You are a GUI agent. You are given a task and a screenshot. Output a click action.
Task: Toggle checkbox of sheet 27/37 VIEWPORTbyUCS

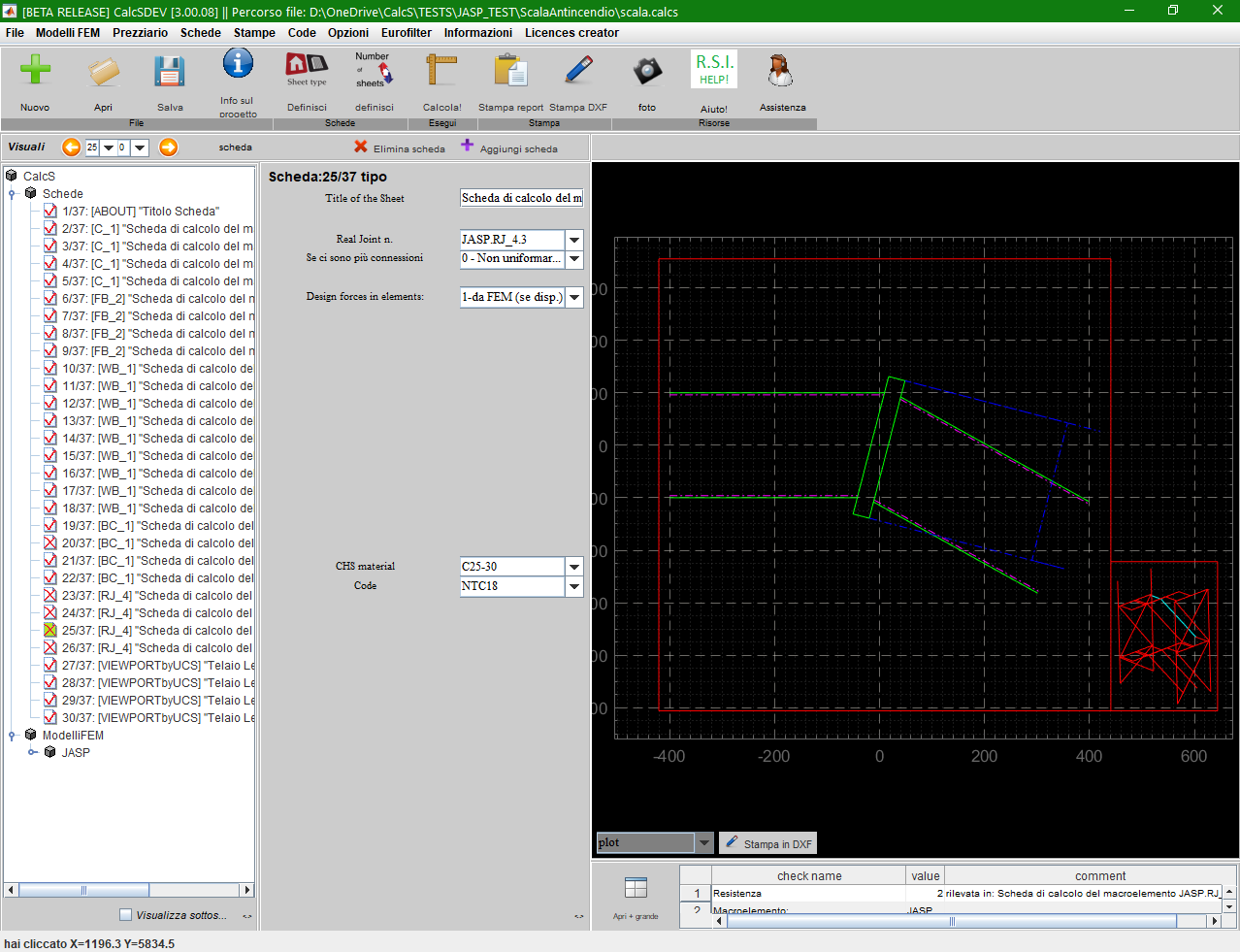(x=50, y=665)
